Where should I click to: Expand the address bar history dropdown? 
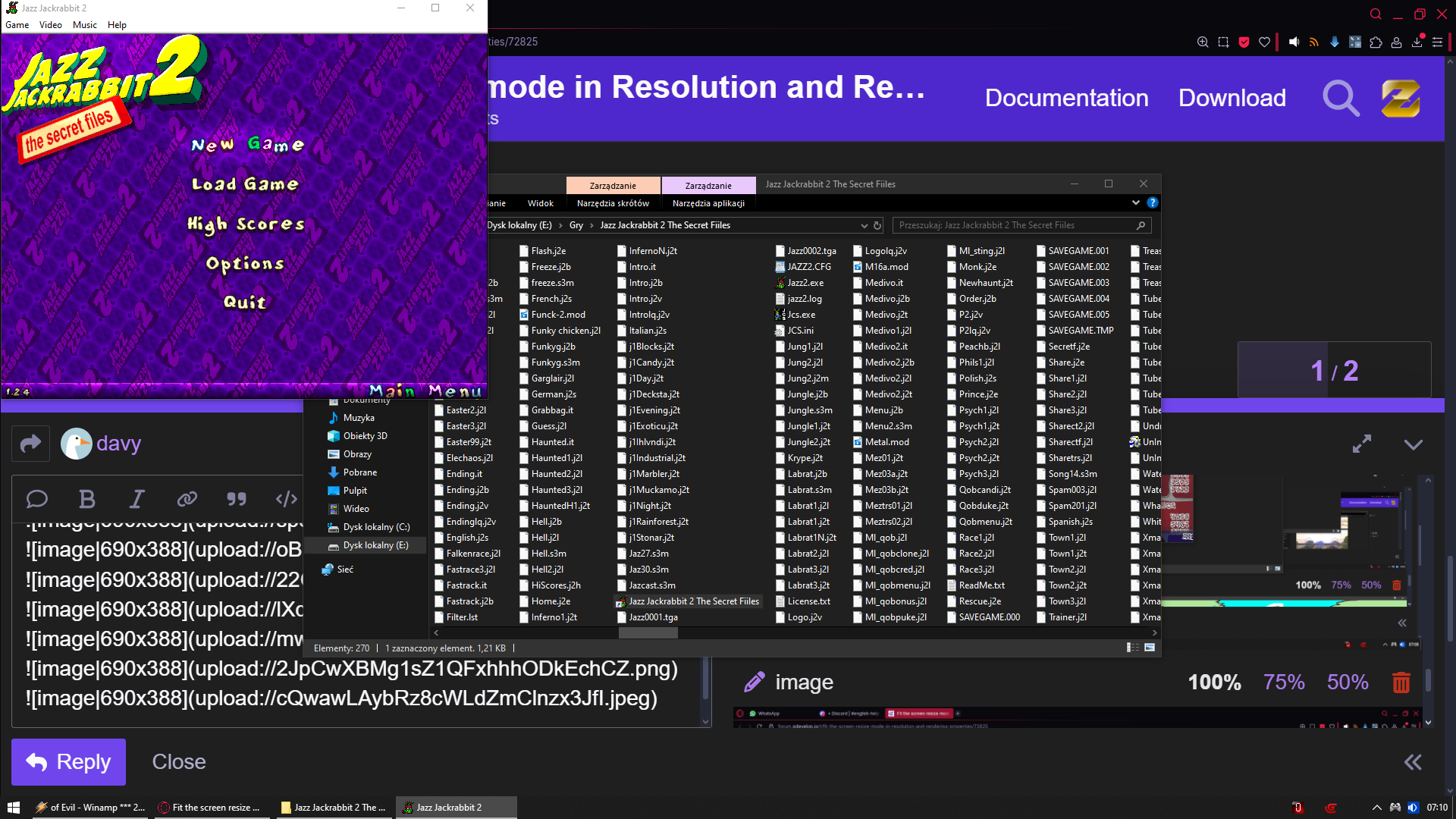pyautogui.click(x=864, y=225)
